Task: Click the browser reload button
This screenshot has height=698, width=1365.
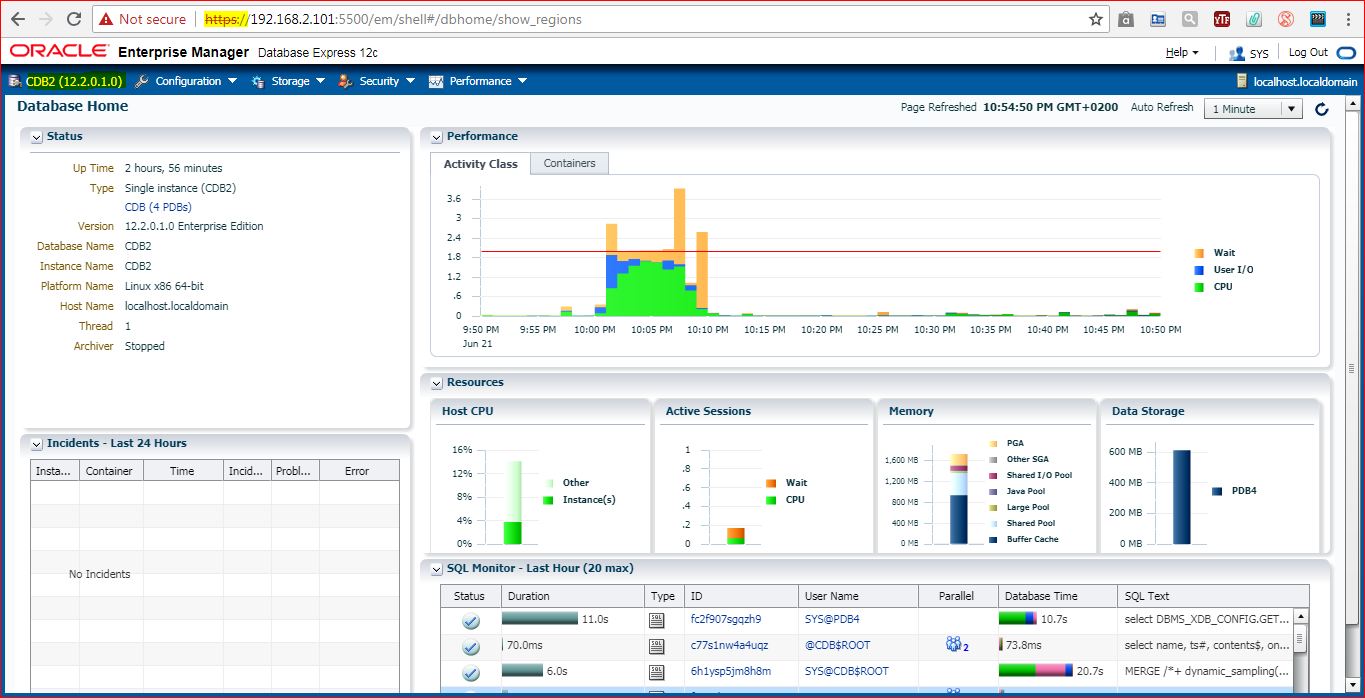Action: pos(74,19)
